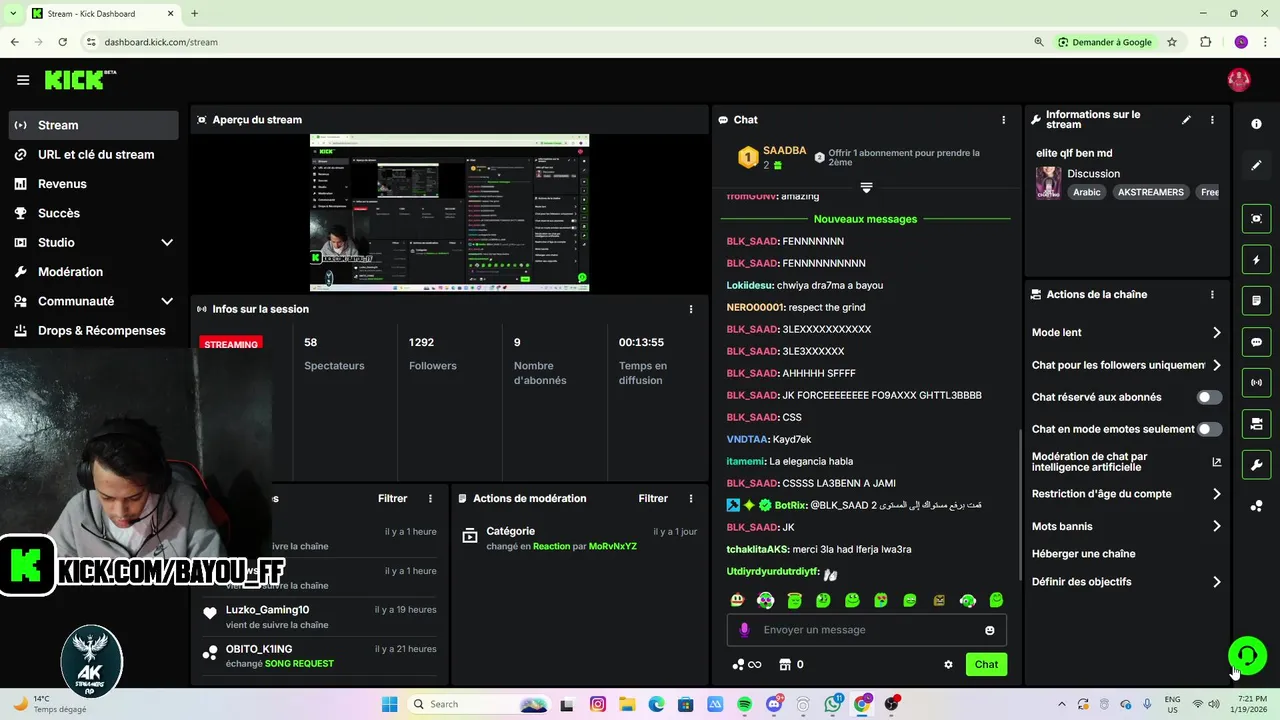Click the Arabic tag
The image size is (1280, 720).
click(1087, 192)
